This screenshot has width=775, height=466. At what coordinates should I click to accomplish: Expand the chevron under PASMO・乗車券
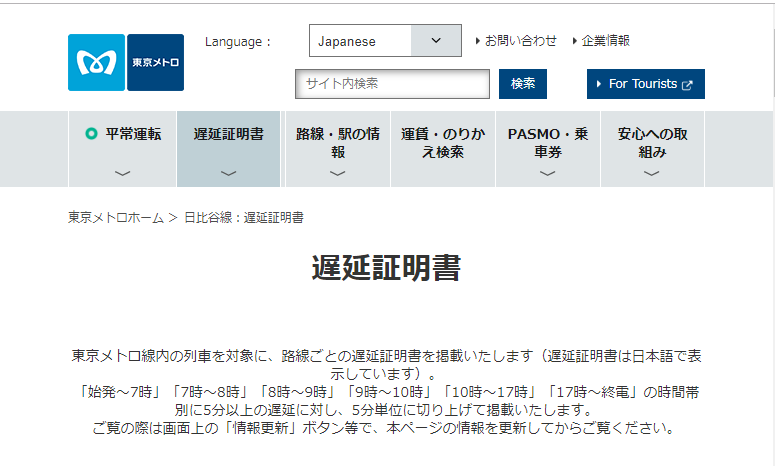548,173
